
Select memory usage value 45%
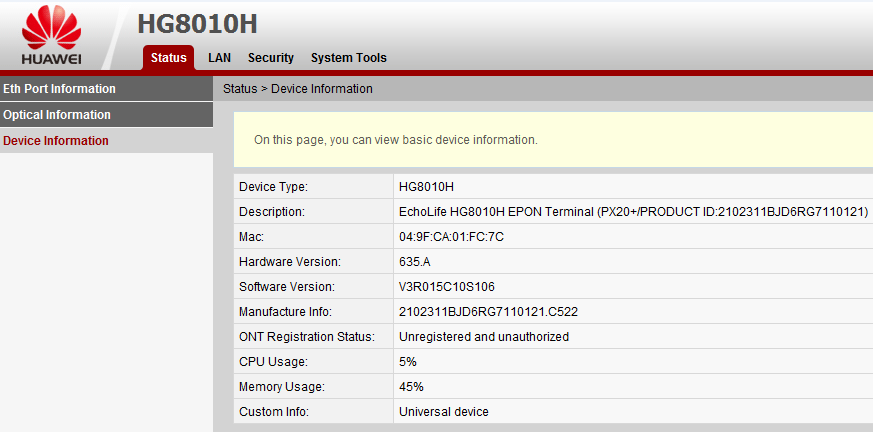411,387
